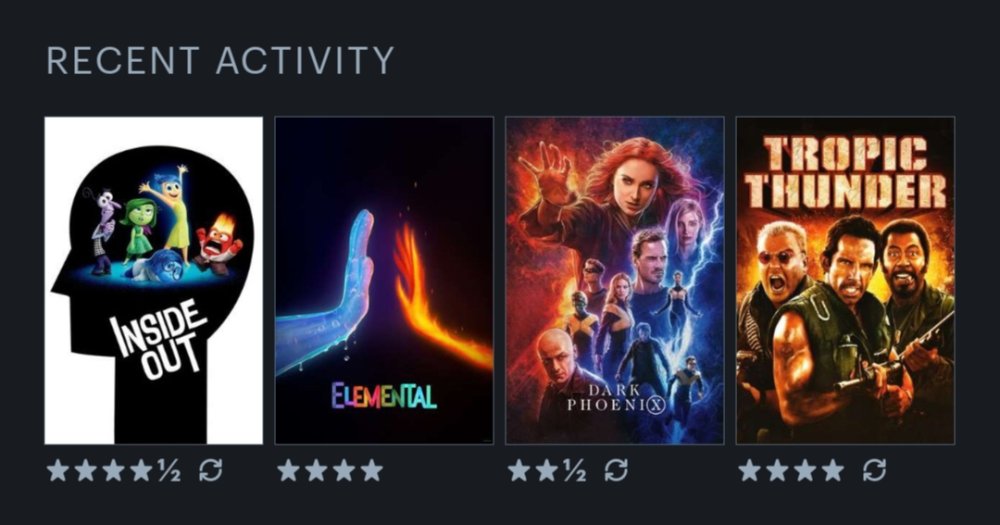Open the Inside Out poster
The image size is (1000, 525).
tap(153, 280)
